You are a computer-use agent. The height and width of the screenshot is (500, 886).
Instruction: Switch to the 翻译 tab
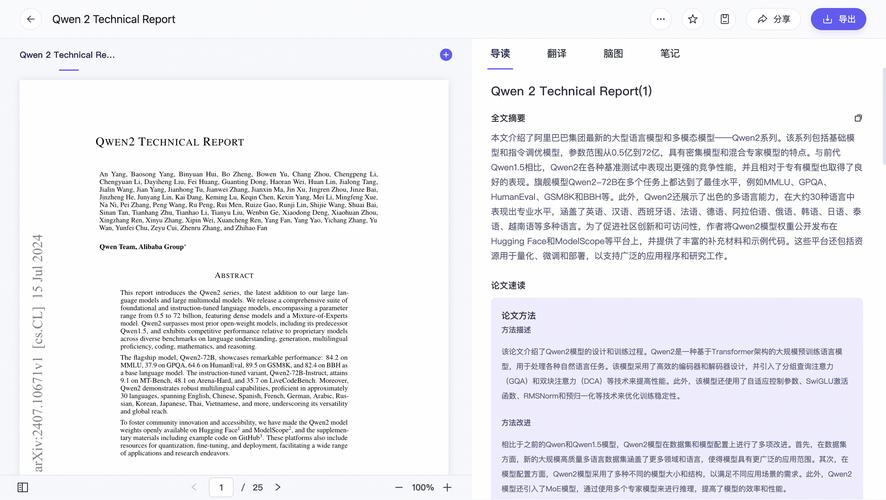[557, 54]
